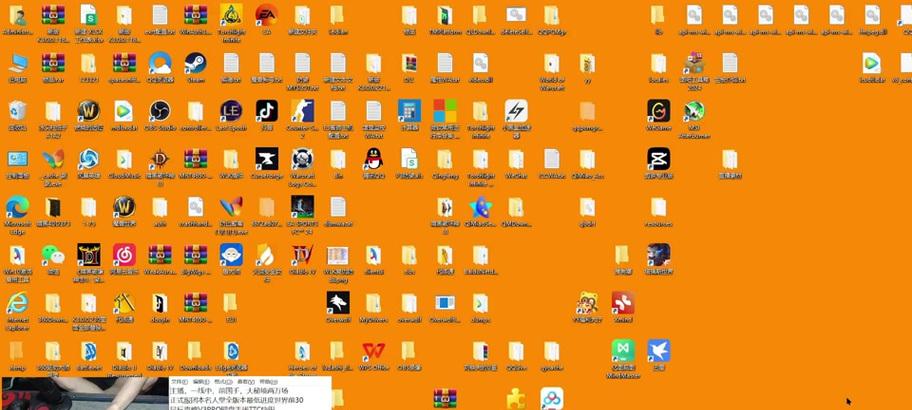Open the green MindMaster icon
912x410 pixels.
(x=623, y=351)
